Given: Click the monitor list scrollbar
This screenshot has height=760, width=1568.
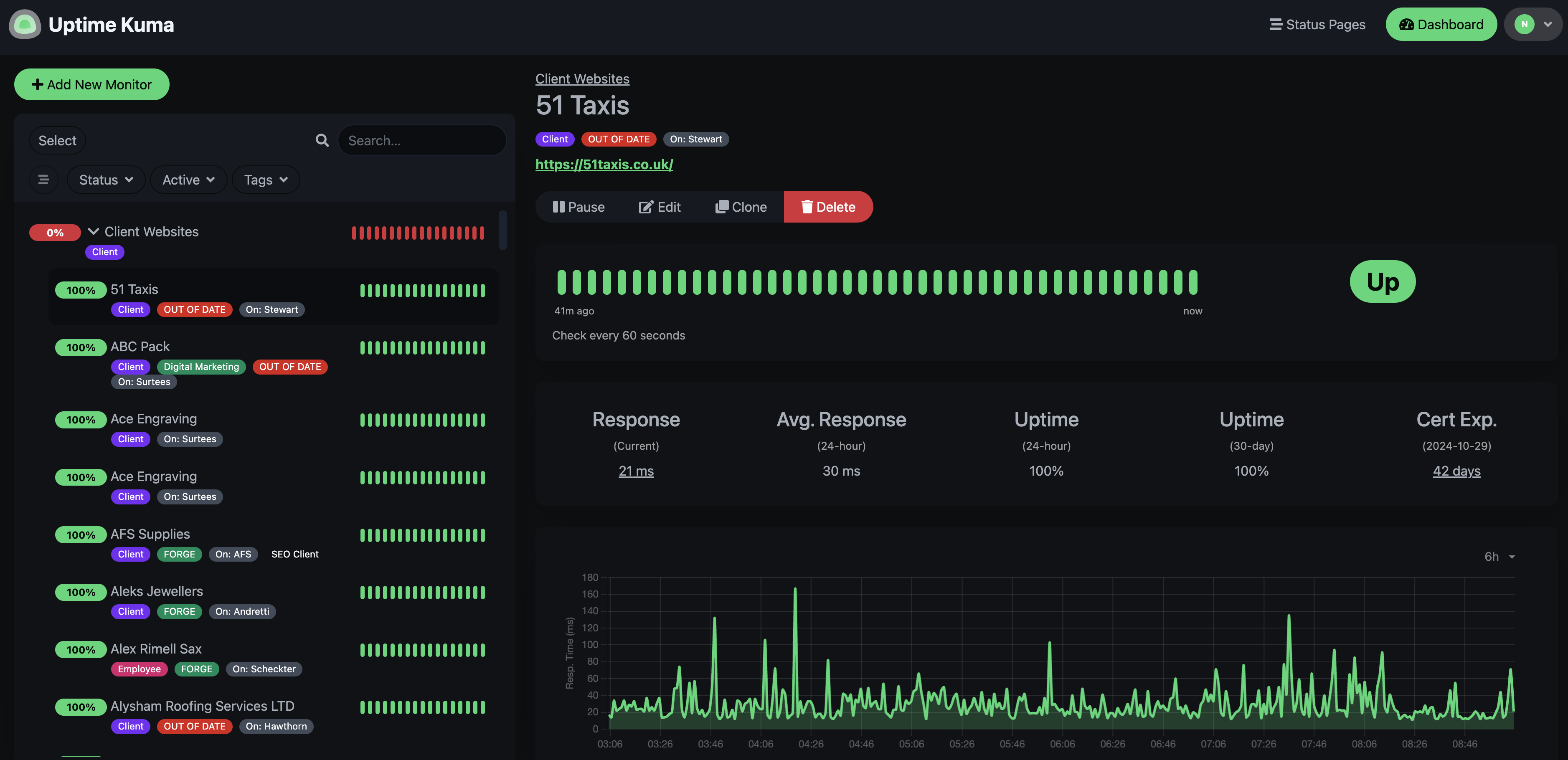Looking at the screenshot, I should pos(502,230).
